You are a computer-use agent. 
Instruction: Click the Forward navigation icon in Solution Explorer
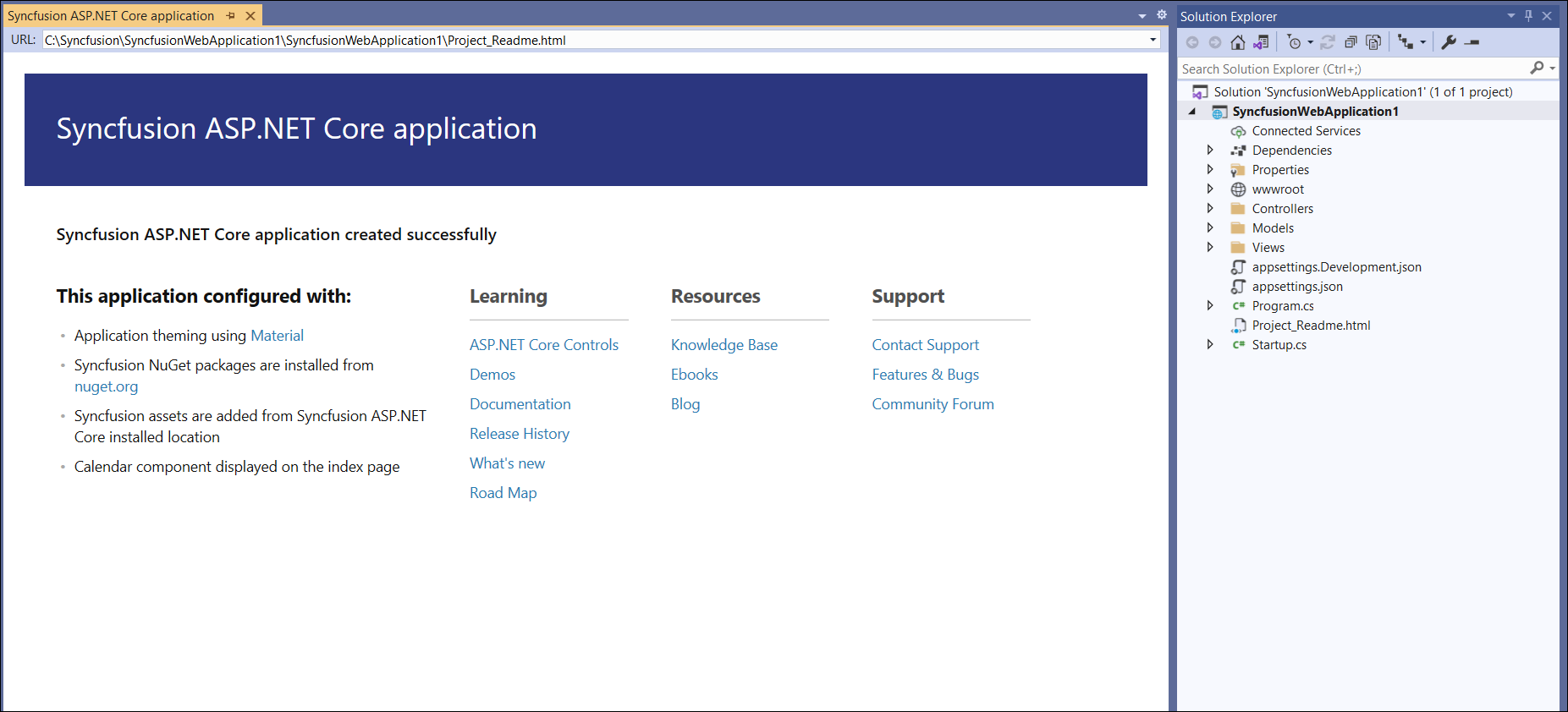(1215, 42)
